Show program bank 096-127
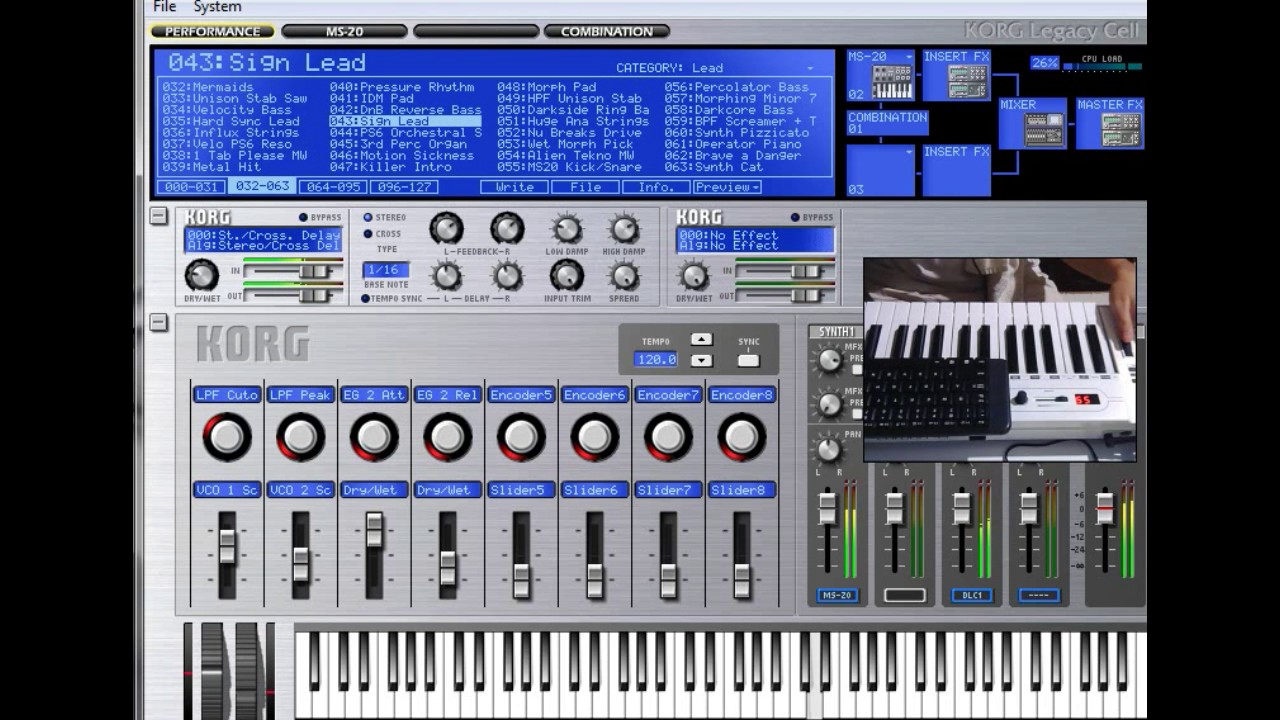Image resolution: width=1280 pixels, height=720 pixels. tap(404, 187)
